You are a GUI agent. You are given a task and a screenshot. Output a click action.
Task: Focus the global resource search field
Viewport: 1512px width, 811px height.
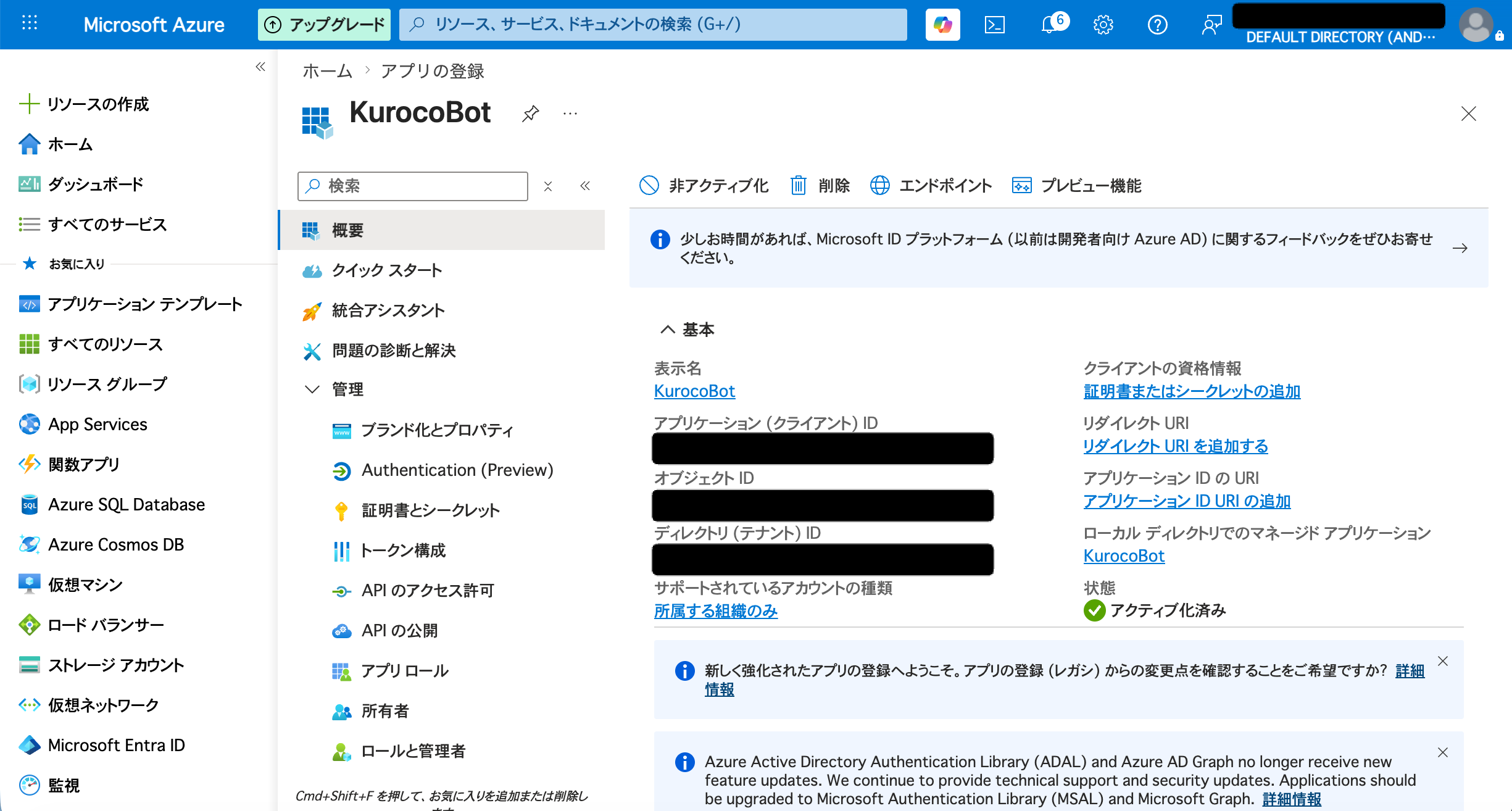click(x=653, y=25)
